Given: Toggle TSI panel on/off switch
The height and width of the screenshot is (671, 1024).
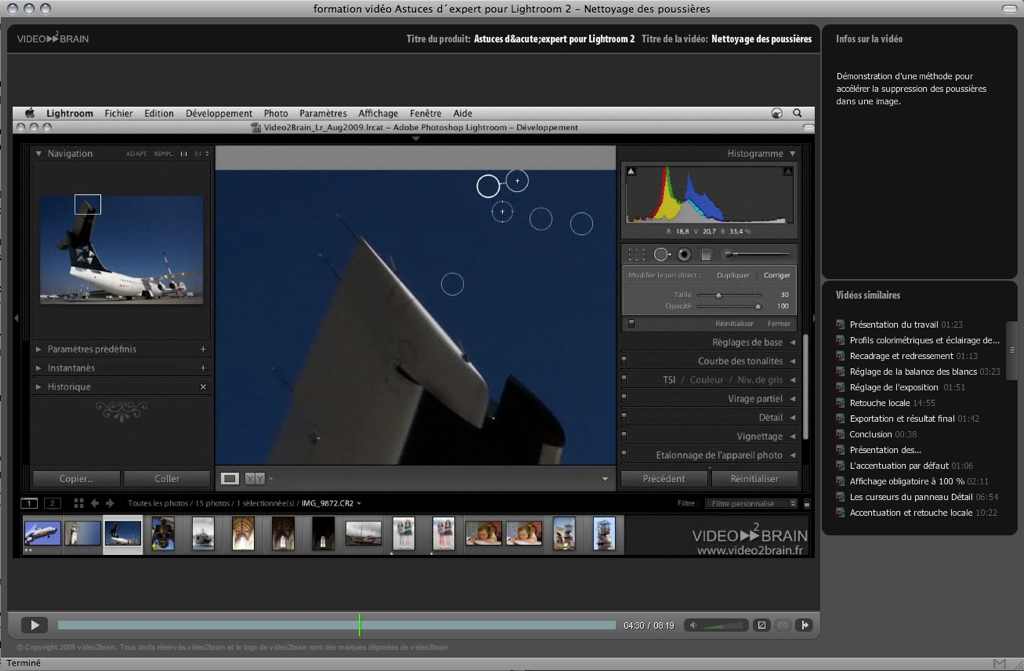Looking at the screenshot, I should tap(624, 378).
